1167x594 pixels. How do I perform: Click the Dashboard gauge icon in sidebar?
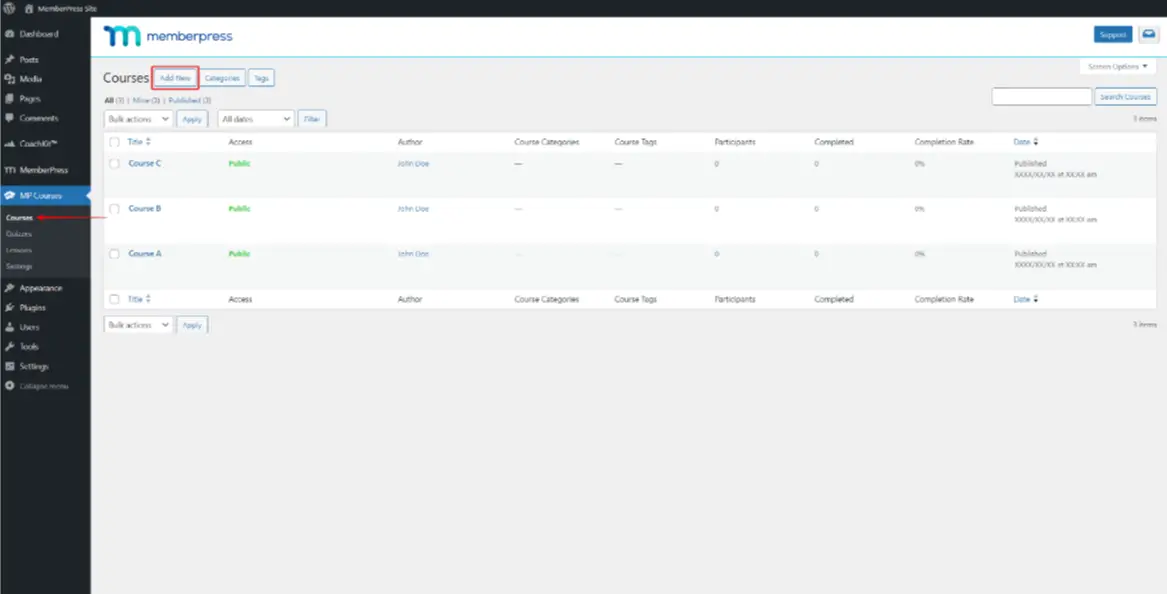pos(10,34)
